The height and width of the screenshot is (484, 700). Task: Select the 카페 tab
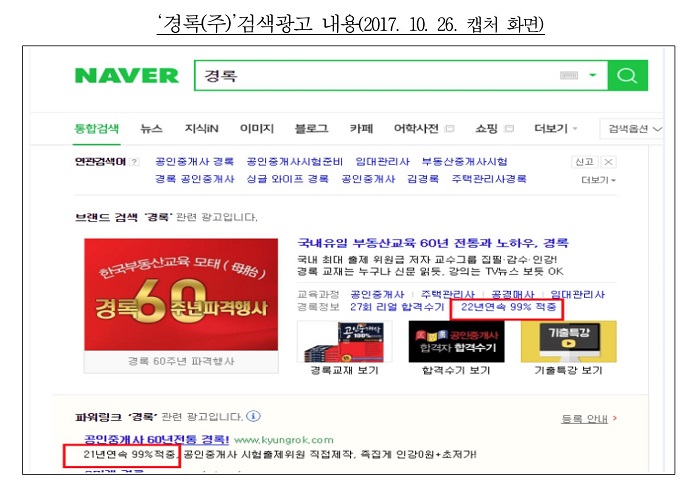(361, 129)
